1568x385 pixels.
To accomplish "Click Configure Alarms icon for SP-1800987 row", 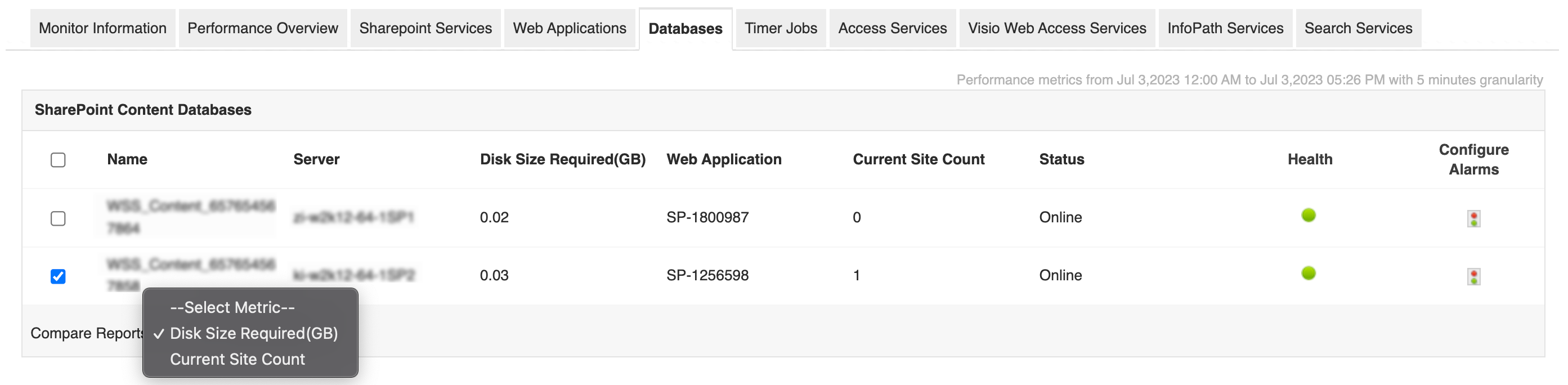I will point(1473,218).
